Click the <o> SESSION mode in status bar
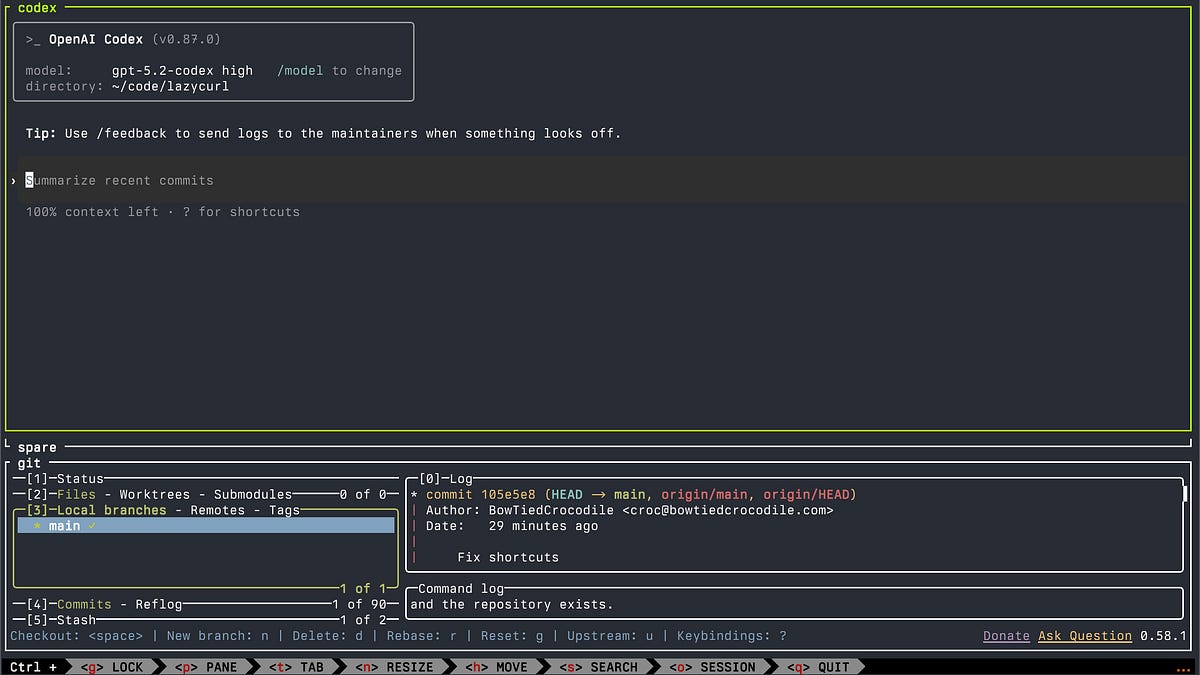 pyautogui.click(x=712, y=667)
